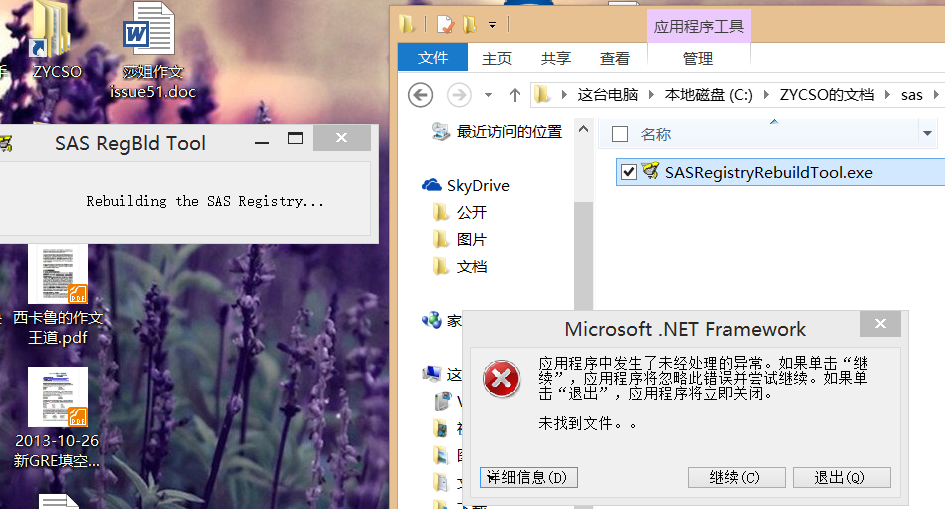945x509 pixels.
Task: Click the sas folder in address bar
Action: (911, 95)
